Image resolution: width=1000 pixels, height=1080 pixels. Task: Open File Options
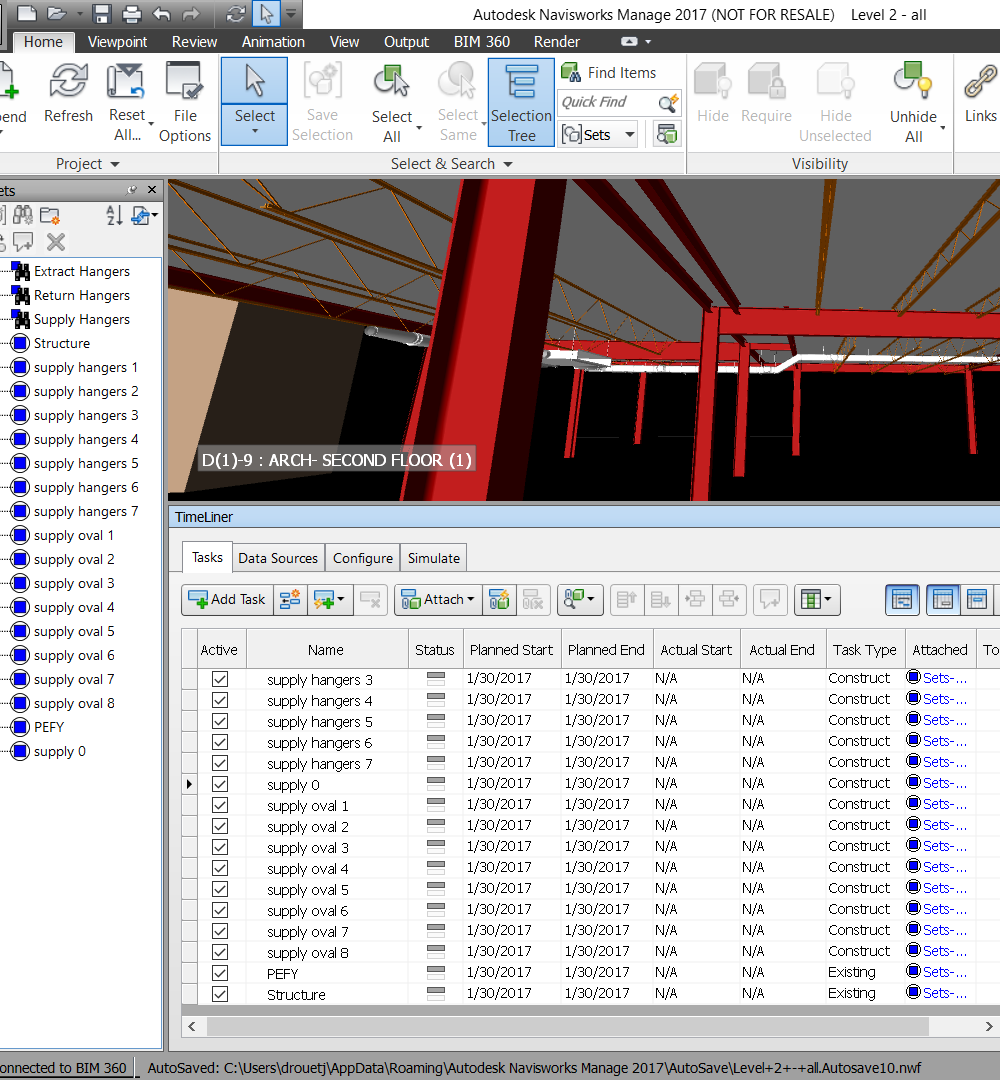coord(184,100)
